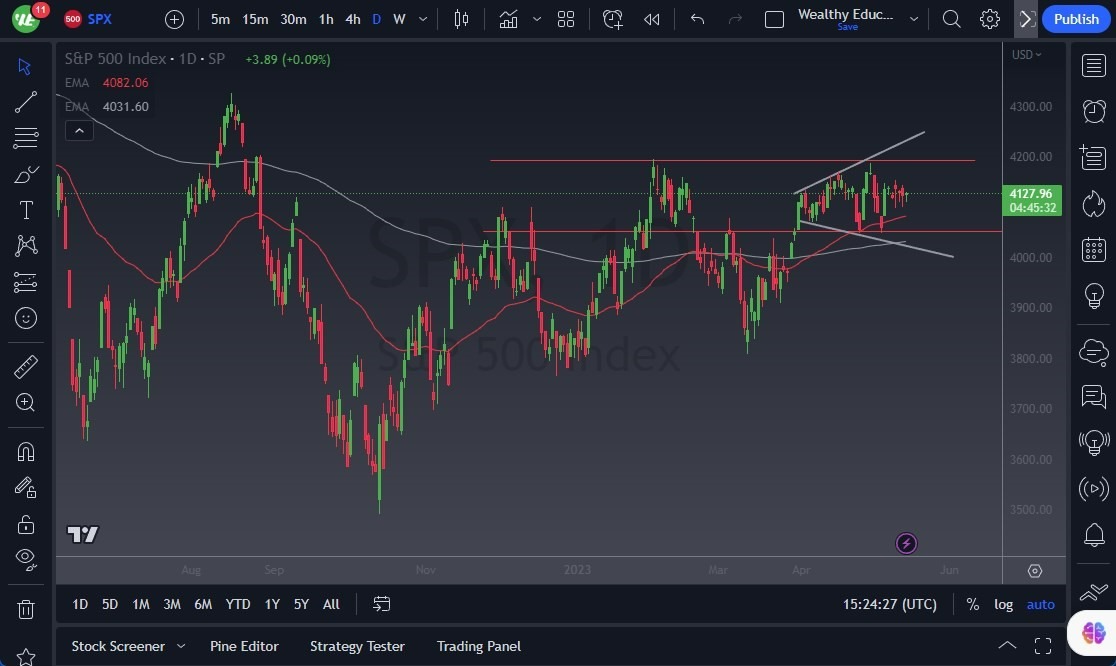Click the purple lightning icon on the chart
This screenshot has height=666, width=1116.
(905, 543)
